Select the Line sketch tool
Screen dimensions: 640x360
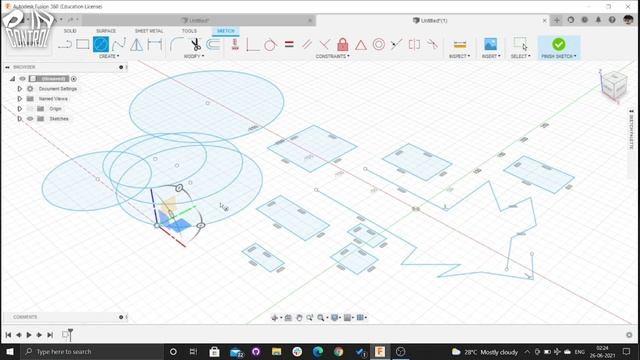[x=65, y=44]
